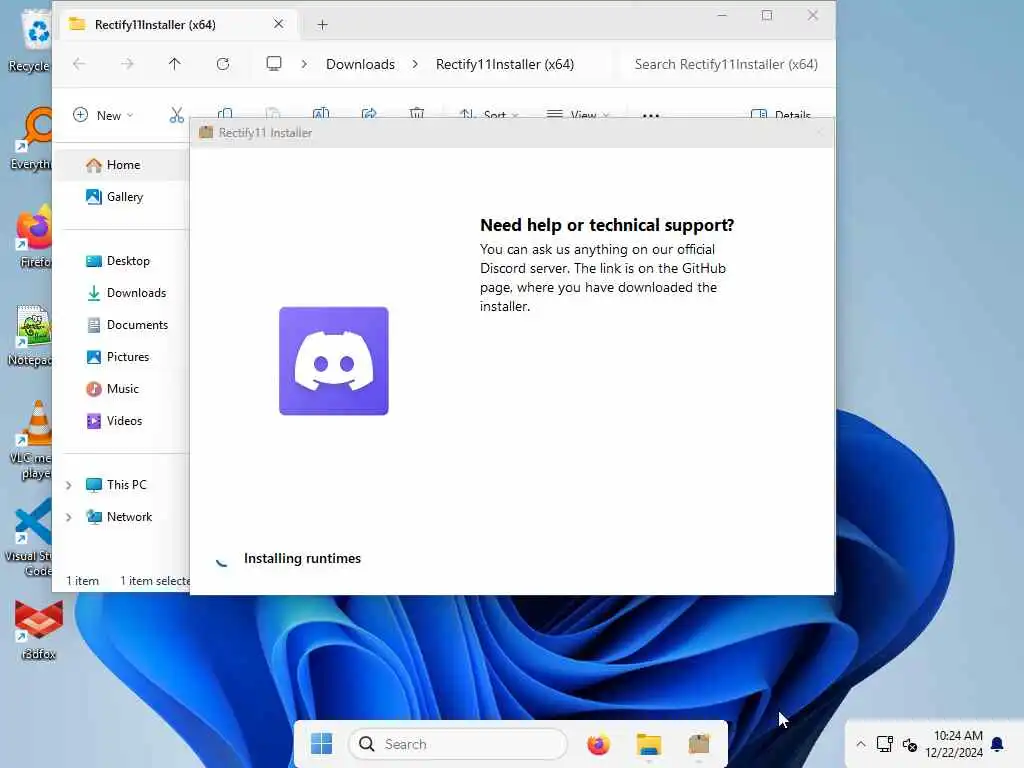Viewport: 1024px width, 768px height.
Task: Open Home in the navigation pane
Action: [123, 165]
